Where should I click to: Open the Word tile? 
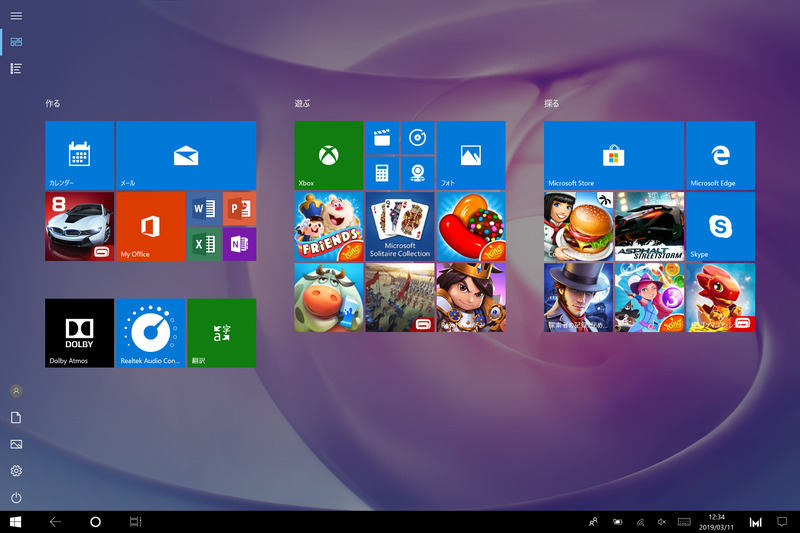tap(204, 209)
